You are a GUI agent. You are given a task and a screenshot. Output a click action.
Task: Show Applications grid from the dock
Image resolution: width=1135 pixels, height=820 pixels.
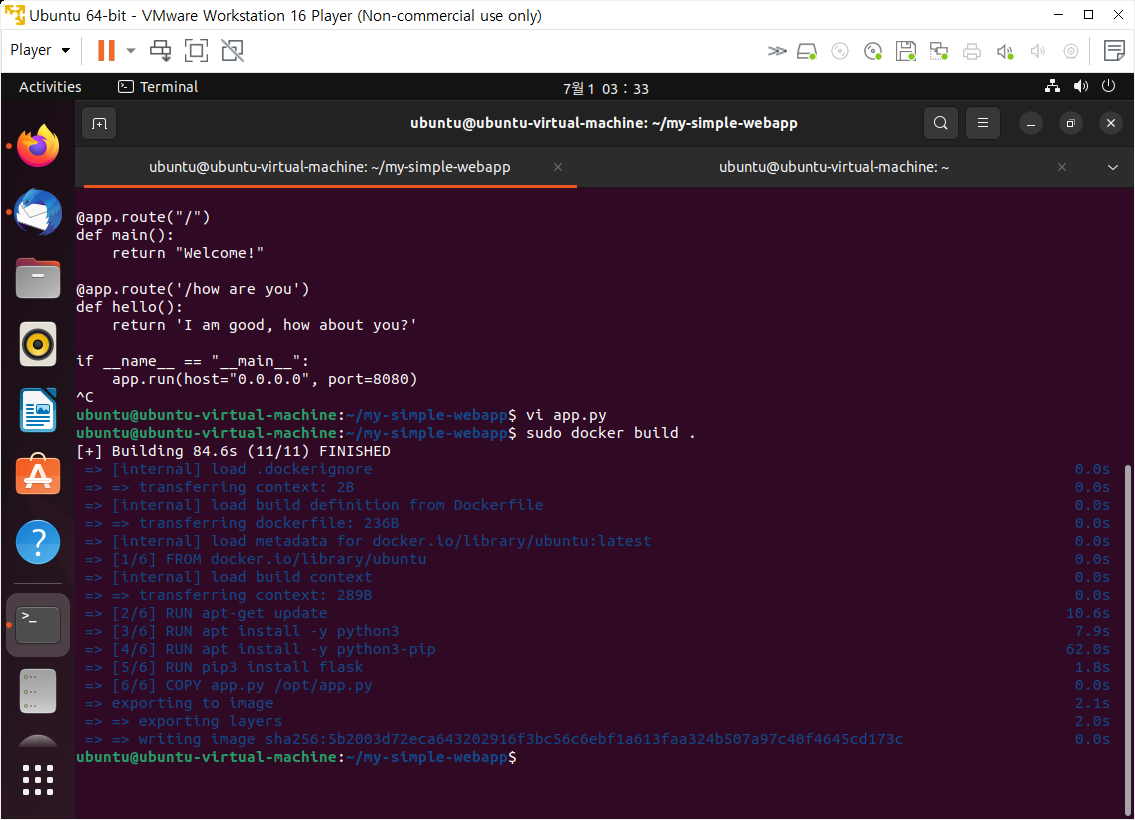[x=38, y=780]
